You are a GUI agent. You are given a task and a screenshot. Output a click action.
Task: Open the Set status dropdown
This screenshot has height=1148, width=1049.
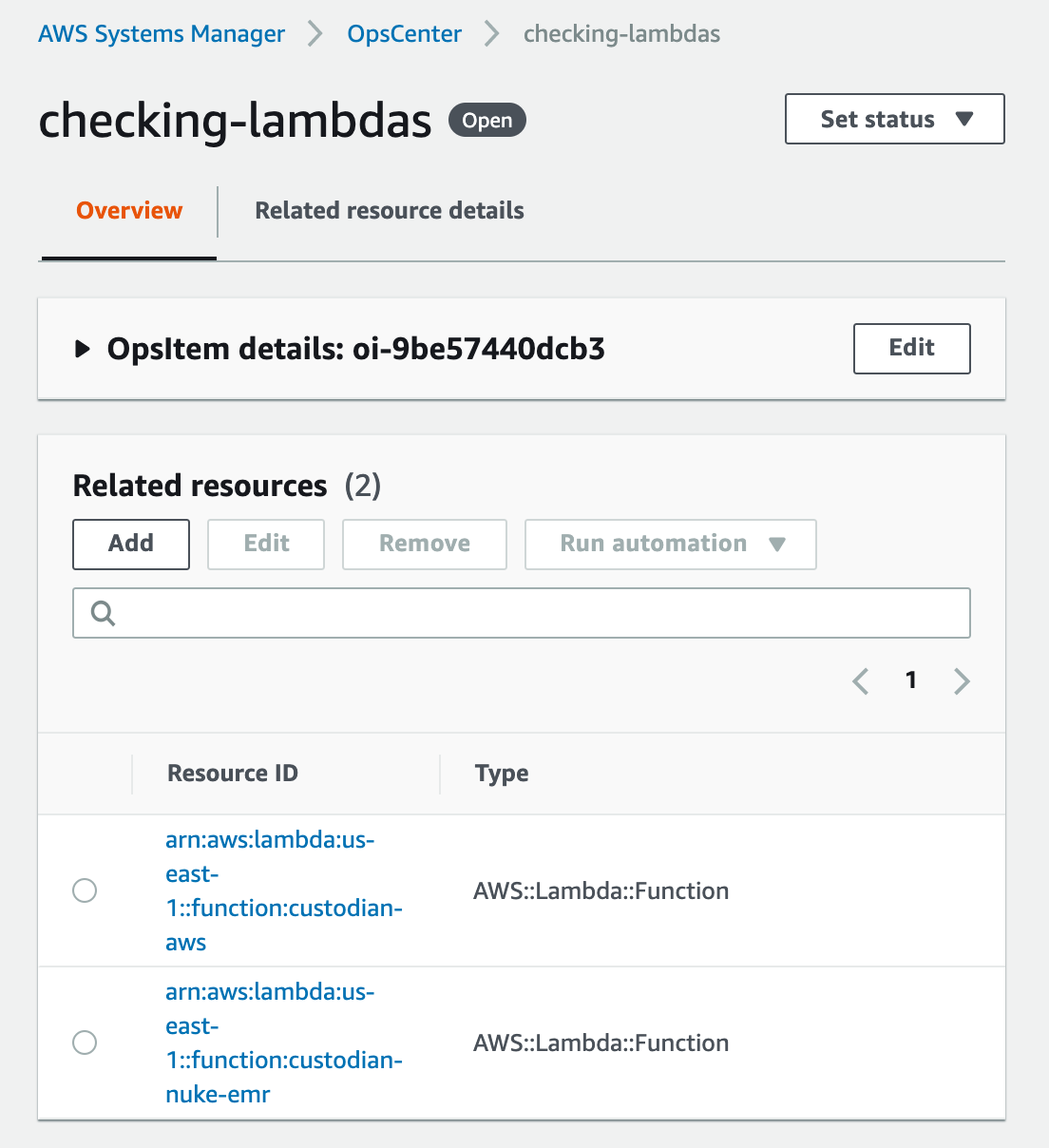click(x=895, y=119)
